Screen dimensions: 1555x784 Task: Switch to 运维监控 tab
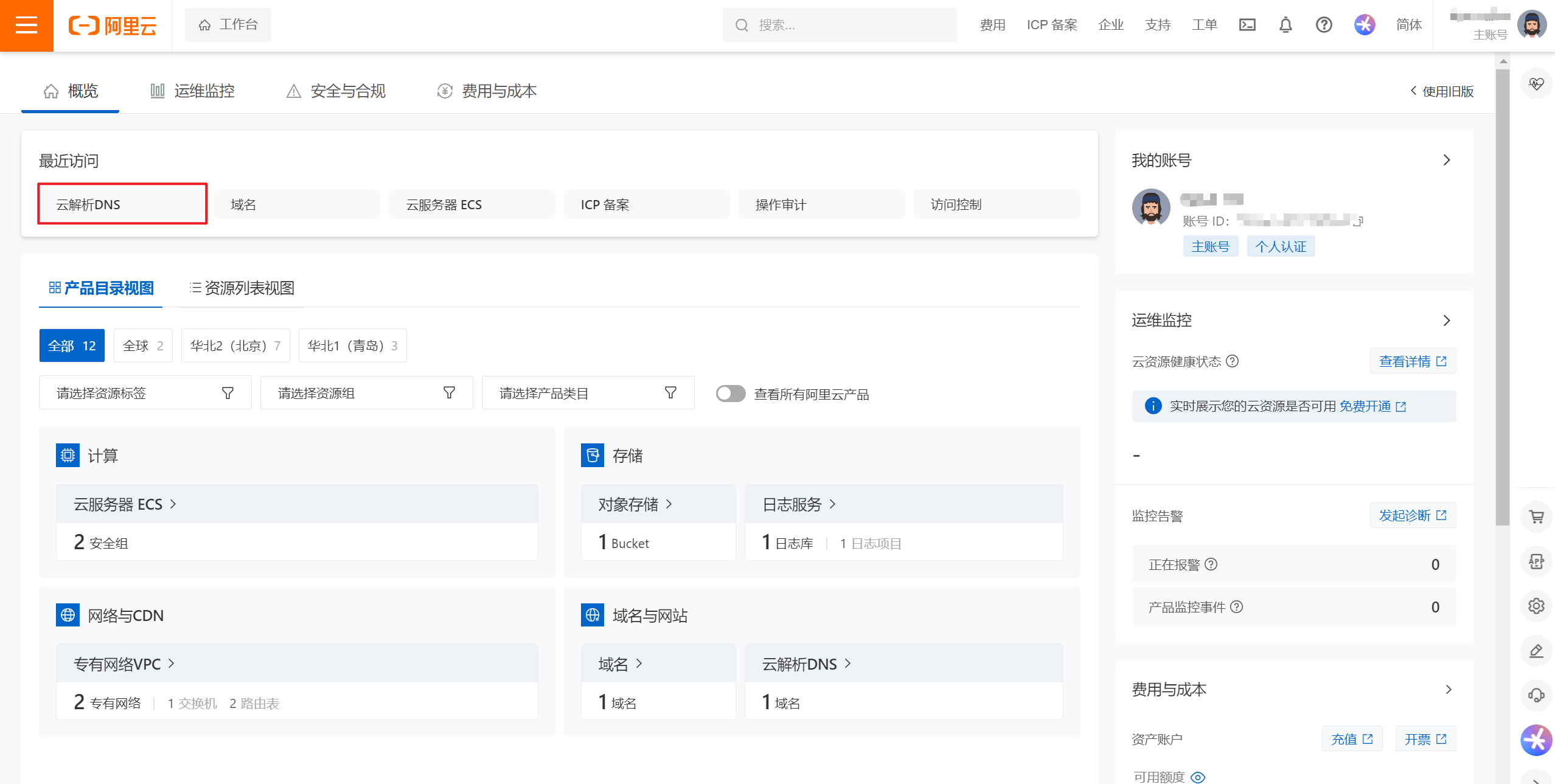(x=192, y=91)
